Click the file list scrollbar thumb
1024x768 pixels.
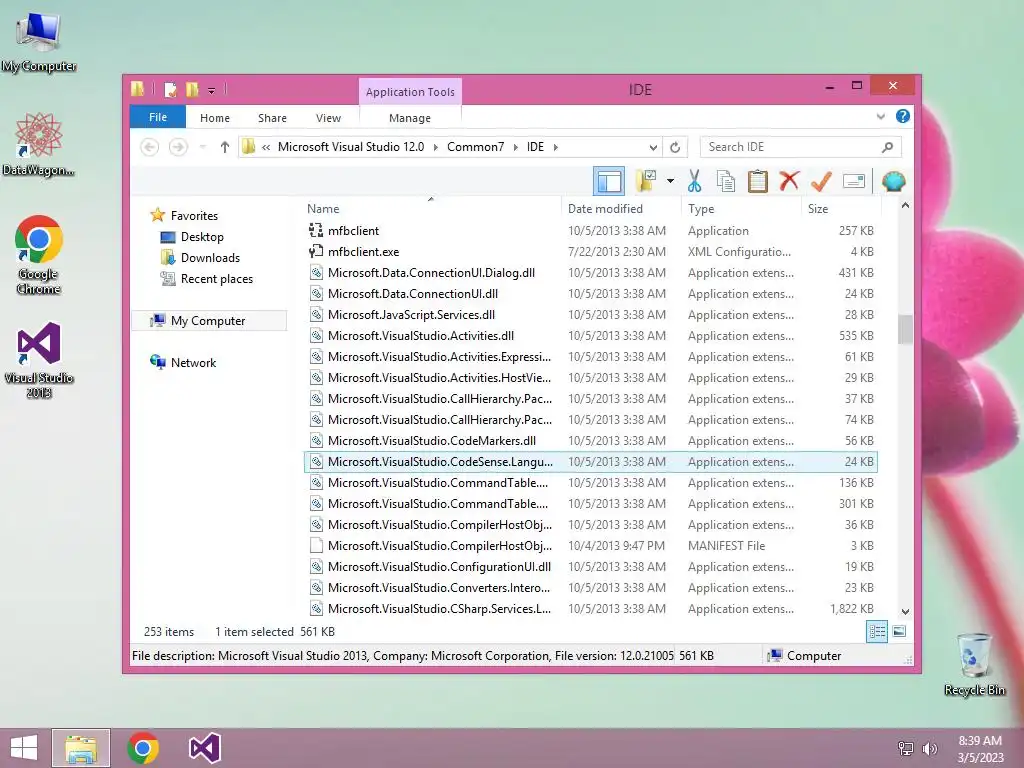pos(905,329)
